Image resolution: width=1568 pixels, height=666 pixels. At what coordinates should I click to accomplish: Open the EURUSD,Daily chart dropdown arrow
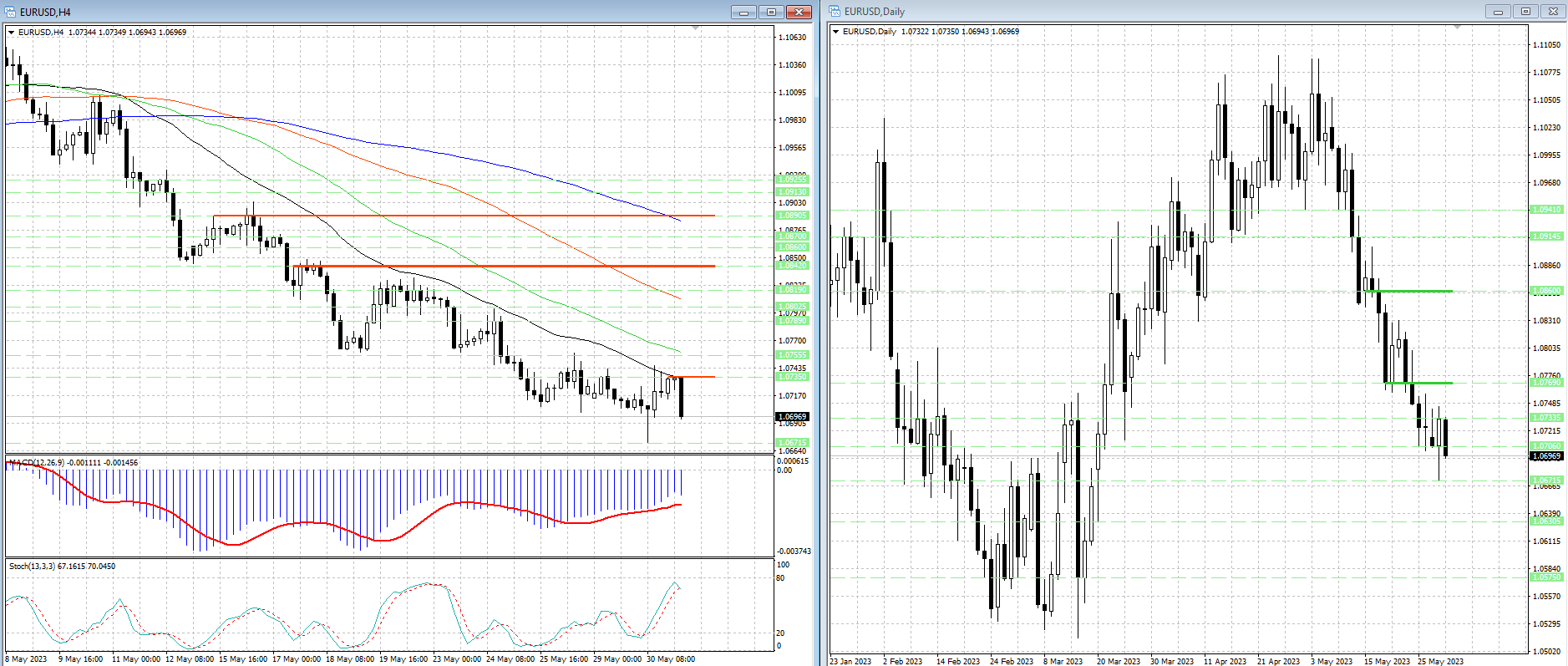(x=836, y=32)
